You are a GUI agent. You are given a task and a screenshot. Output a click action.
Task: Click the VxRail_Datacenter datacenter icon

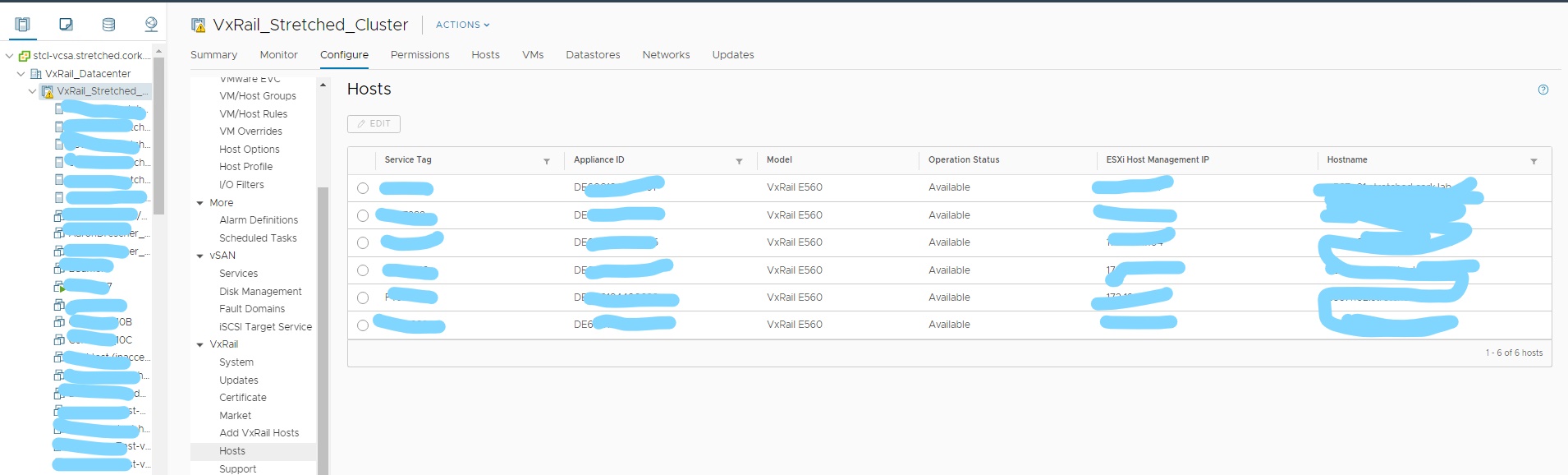tap(36, 74)
